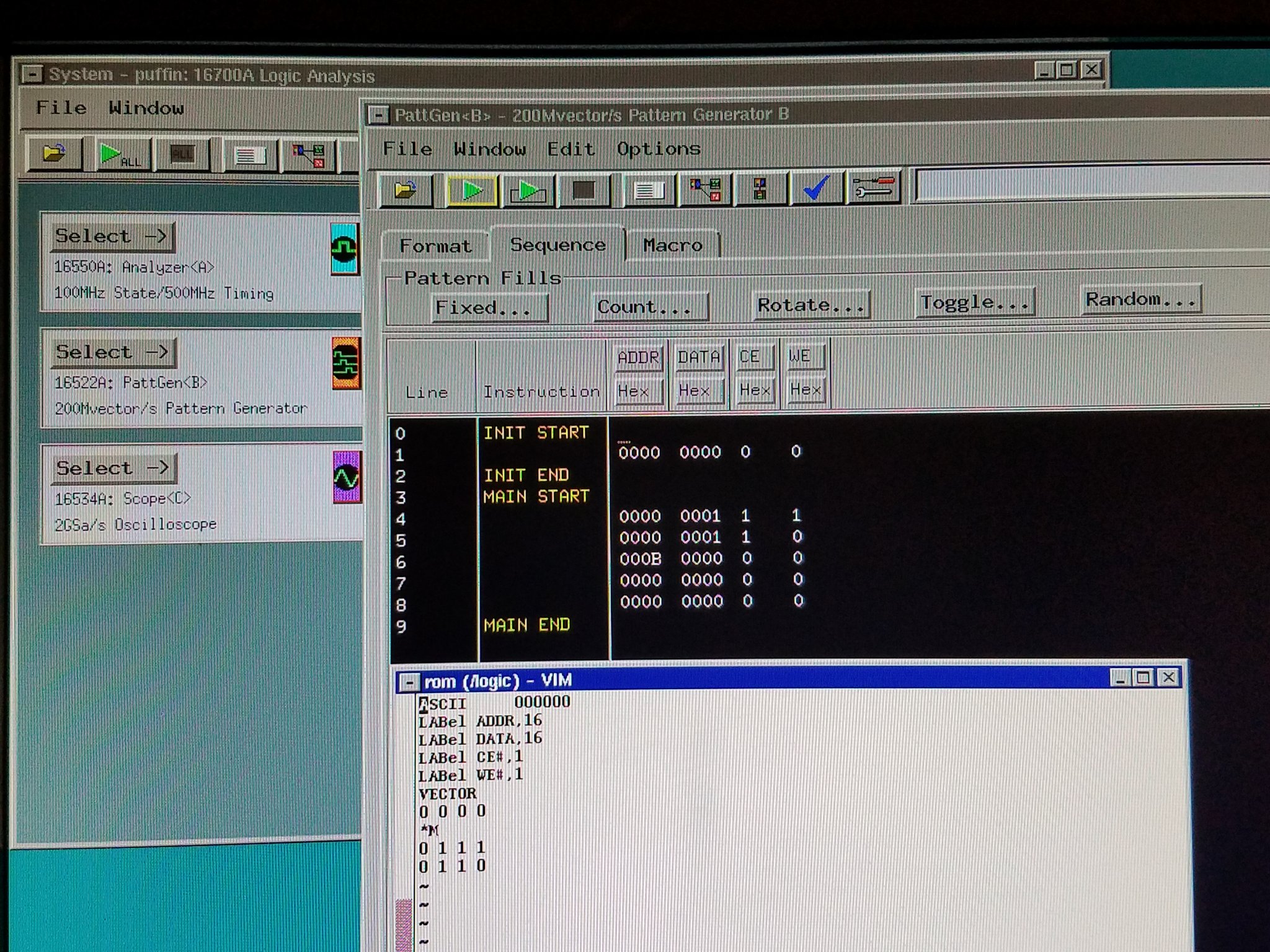Select the INIT START instruction on line 0

536,433
